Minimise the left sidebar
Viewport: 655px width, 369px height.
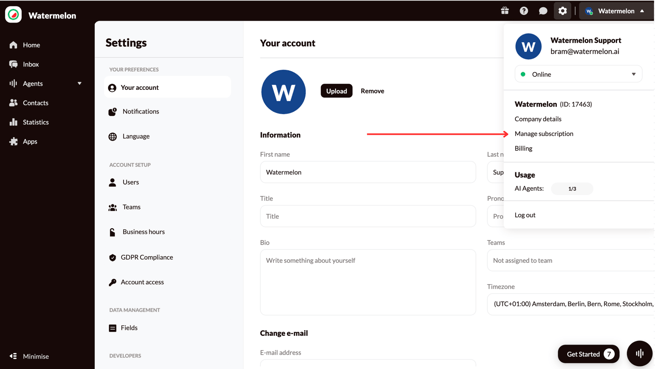point(29,356)
